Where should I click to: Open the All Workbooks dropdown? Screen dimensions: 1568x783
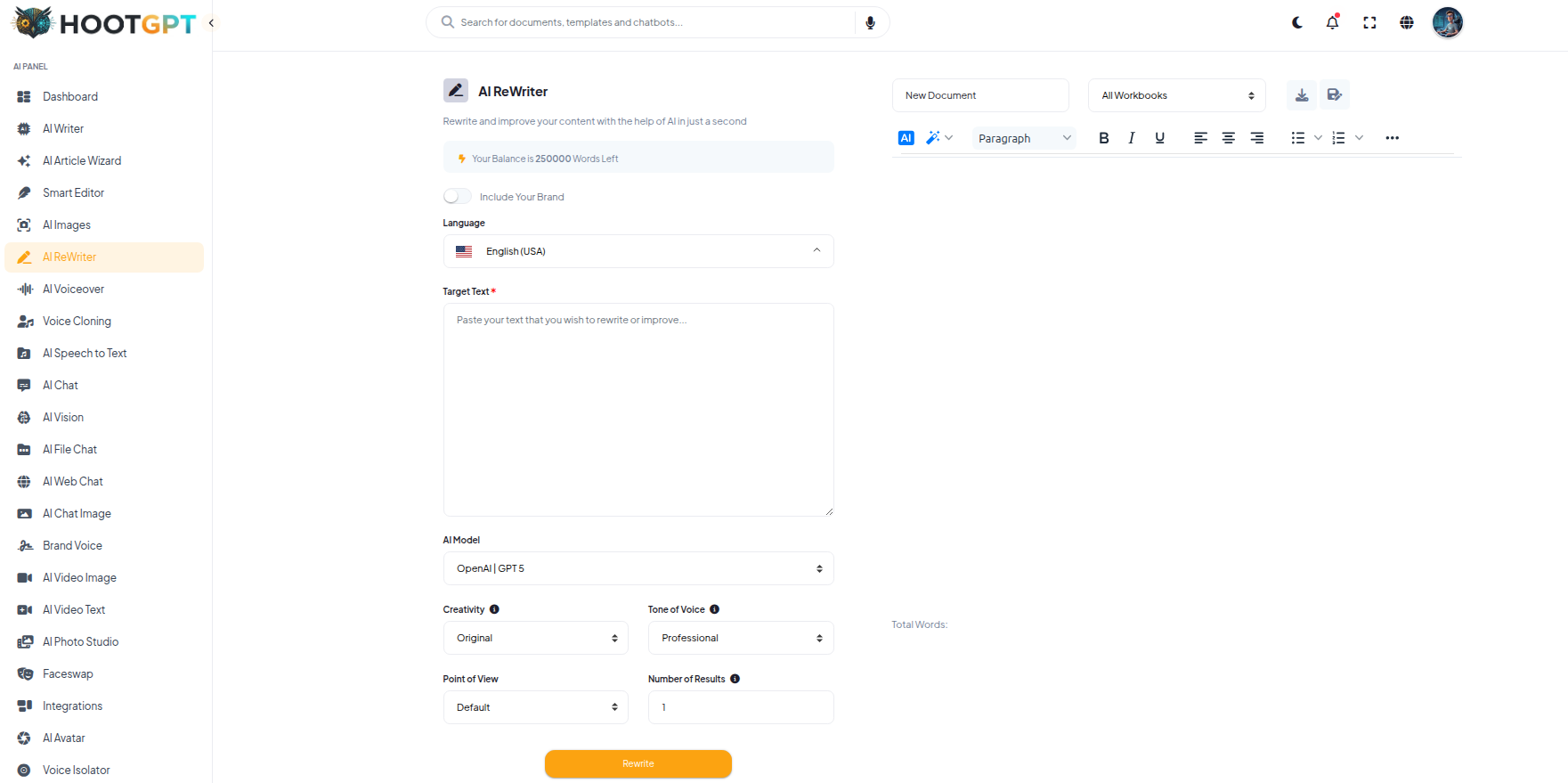point(1177,95)
